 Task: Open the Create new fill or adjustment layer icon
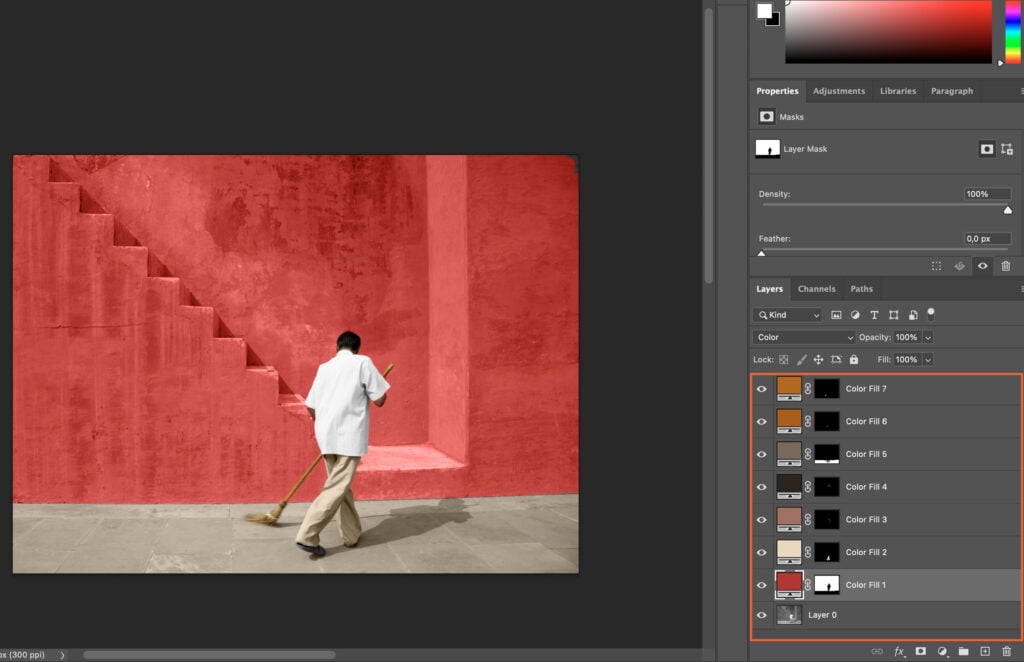pos(943,651)
